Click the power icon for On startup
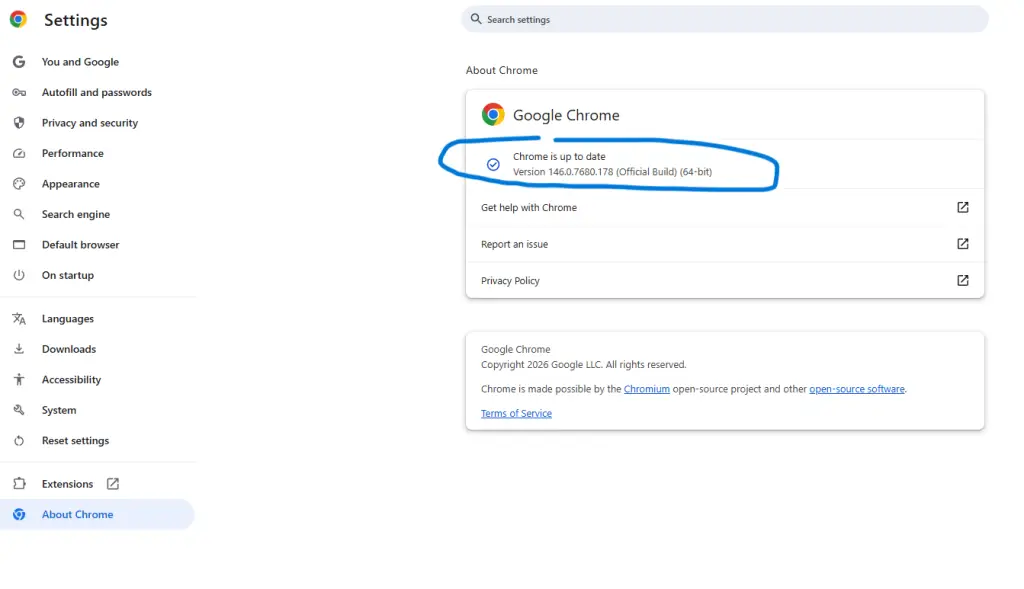 coord(19,276)
